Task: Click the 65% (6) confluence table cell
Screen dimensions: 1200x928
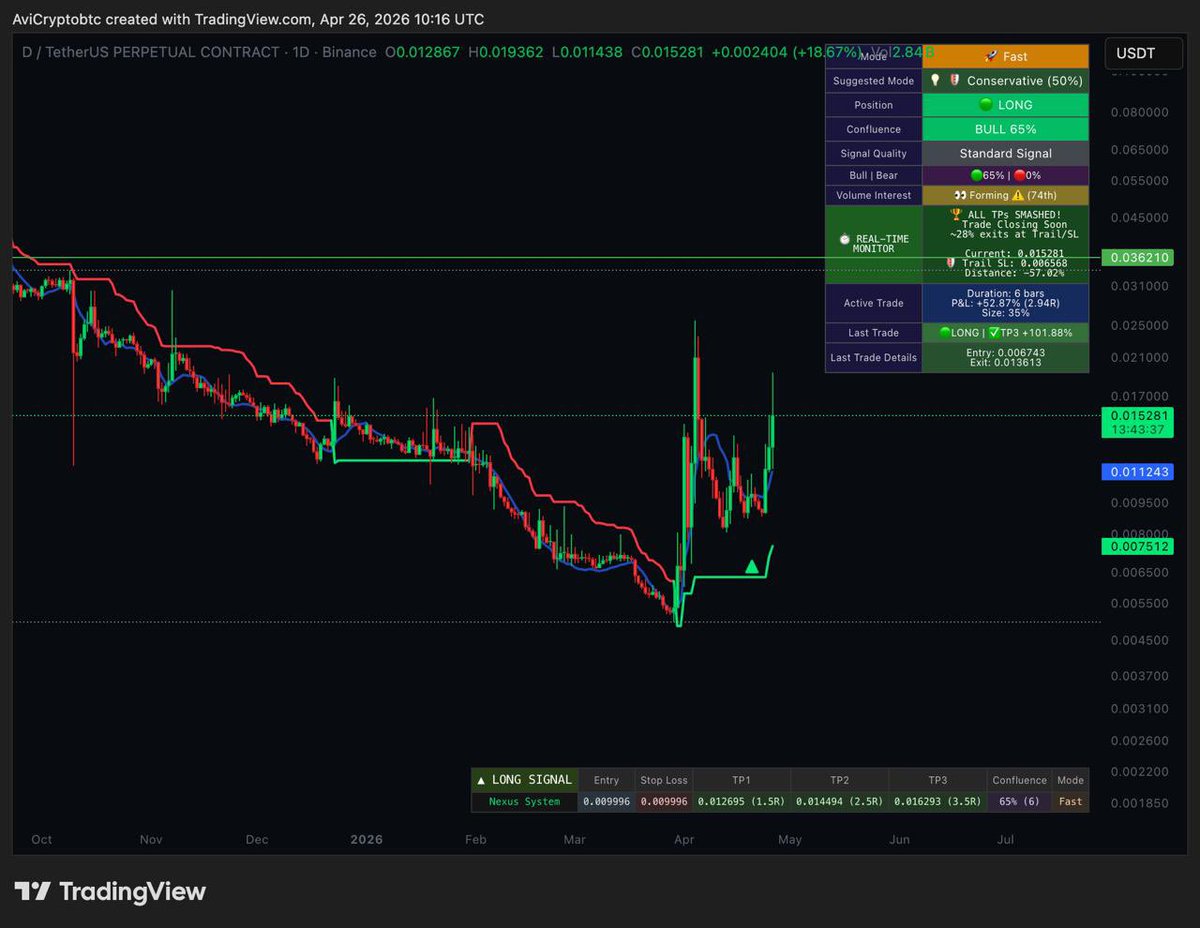Action: 1019,801
